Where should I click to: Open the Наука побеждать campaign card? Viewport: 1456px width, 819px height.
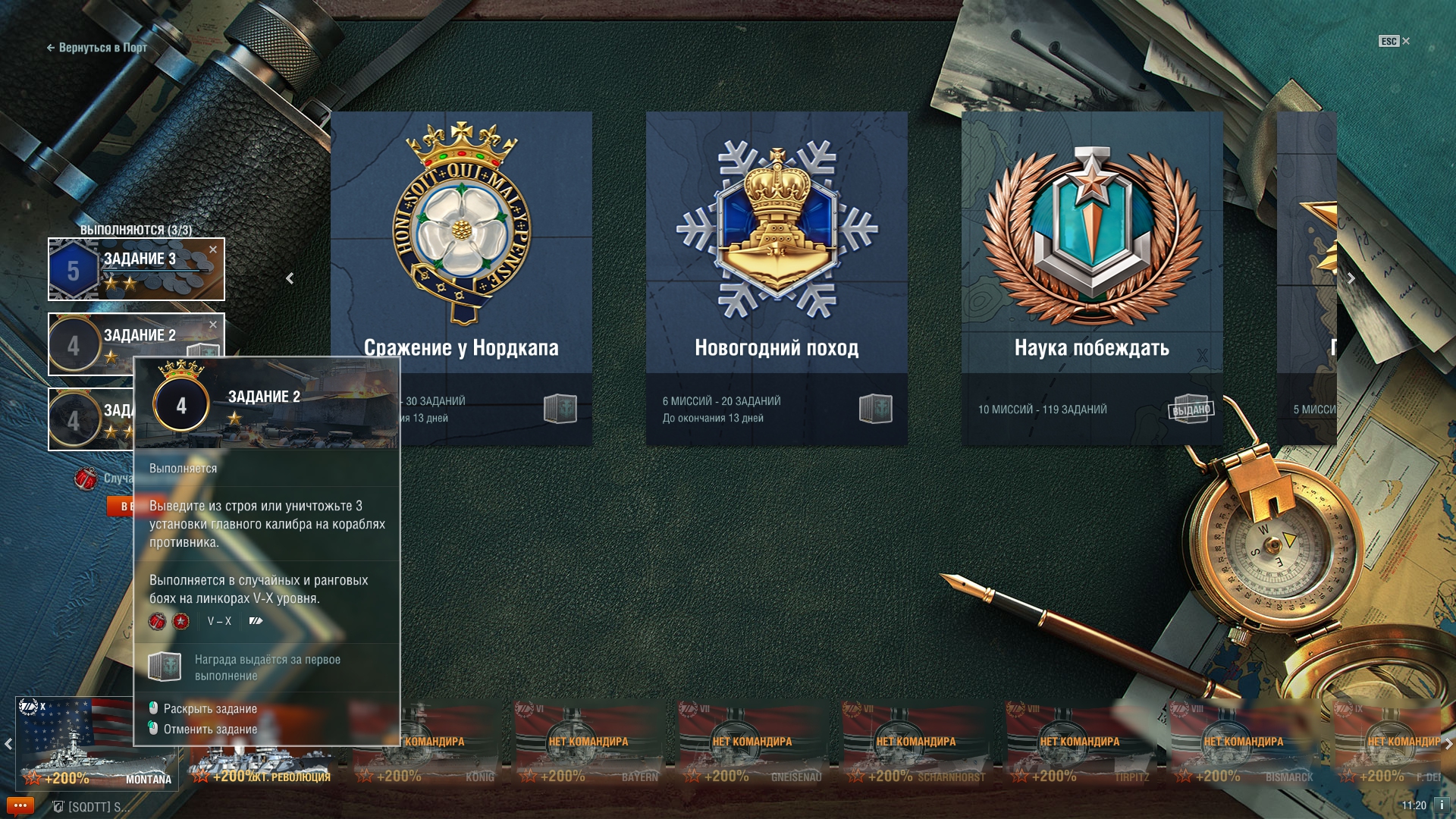tap(1092, 278)
